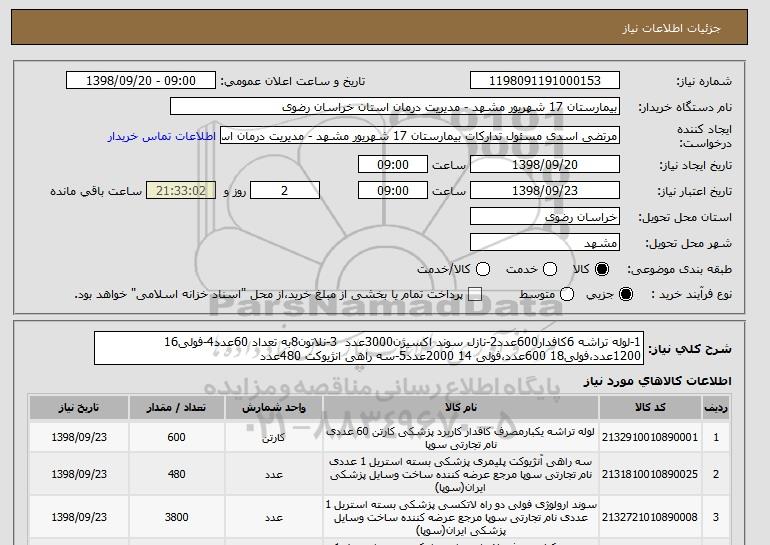The height and width of the screenshot is (545, 770).
Task: Click need date 1398/09/23 in row 3
Action: coord(79,518)
